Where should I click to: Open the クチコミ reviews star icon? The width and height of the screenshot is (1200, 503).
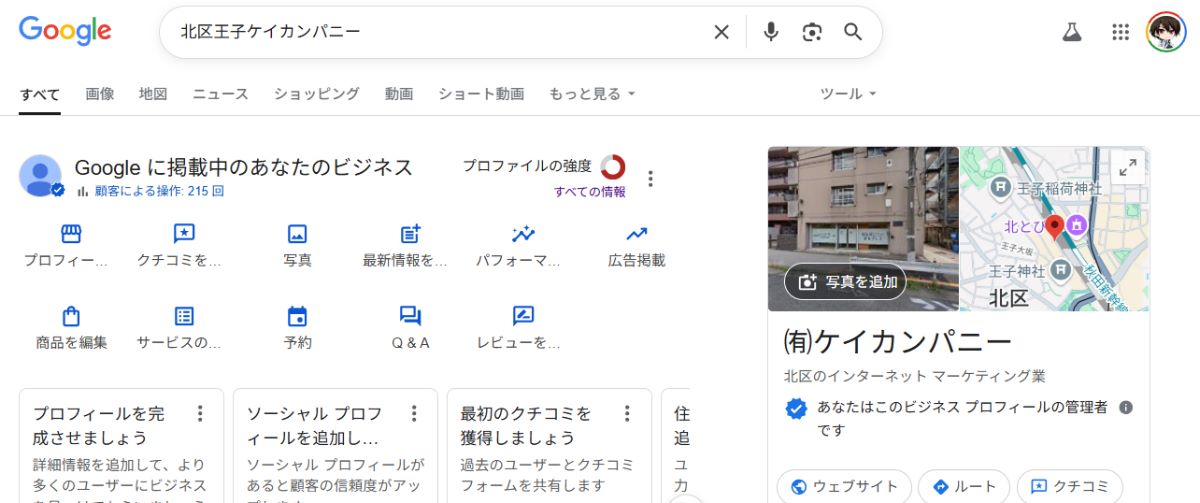click(x=184, y=234)
